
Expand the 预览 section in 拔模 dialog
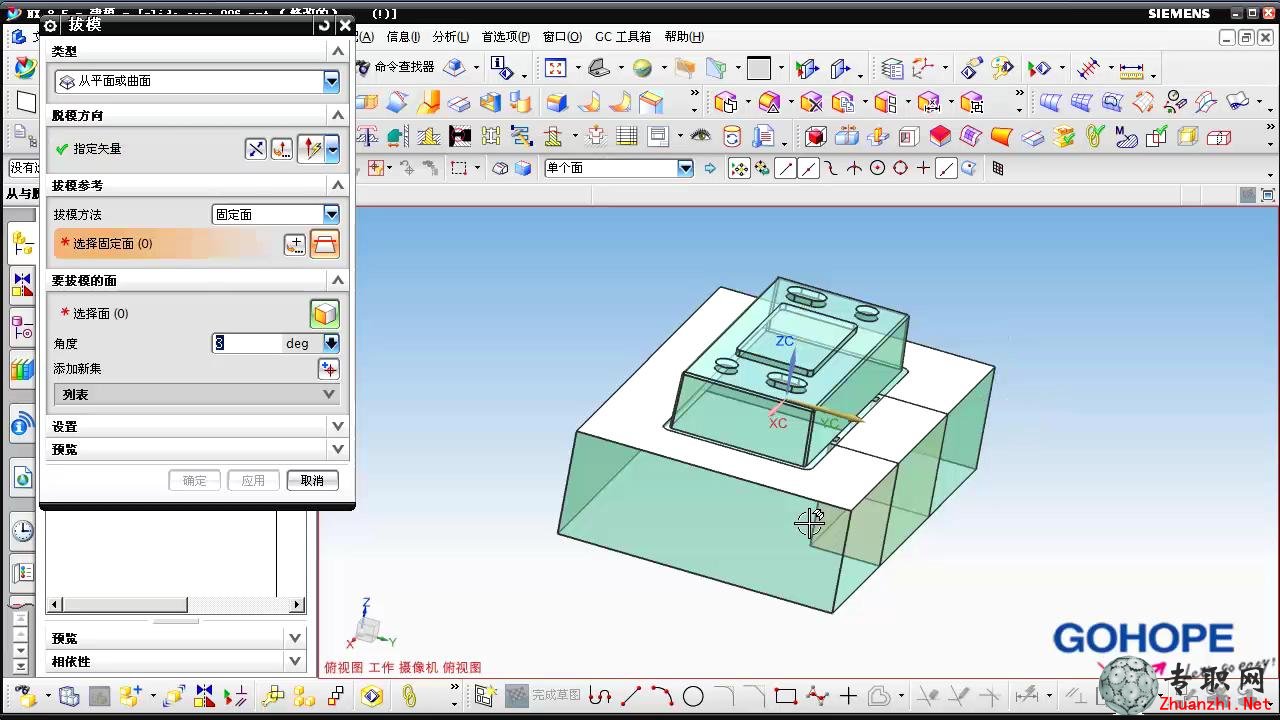pyautogui.click(x=197, y=449)
